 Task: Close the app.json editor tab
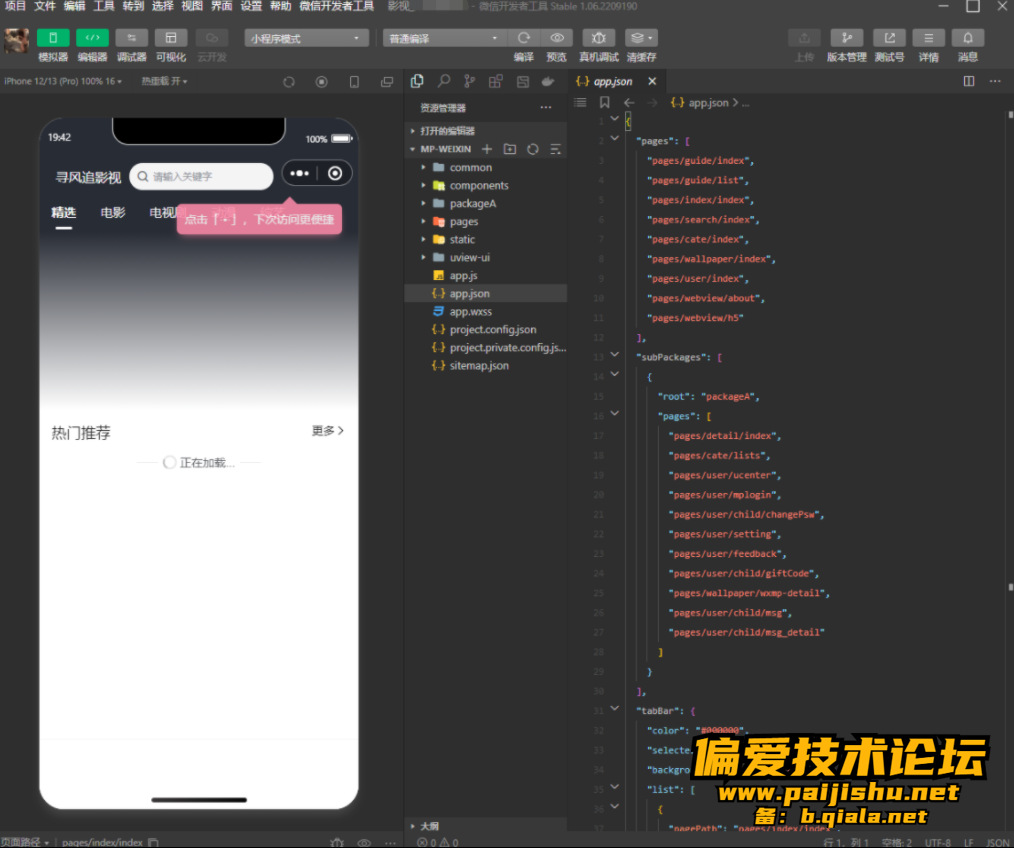[x=652, y=82]
